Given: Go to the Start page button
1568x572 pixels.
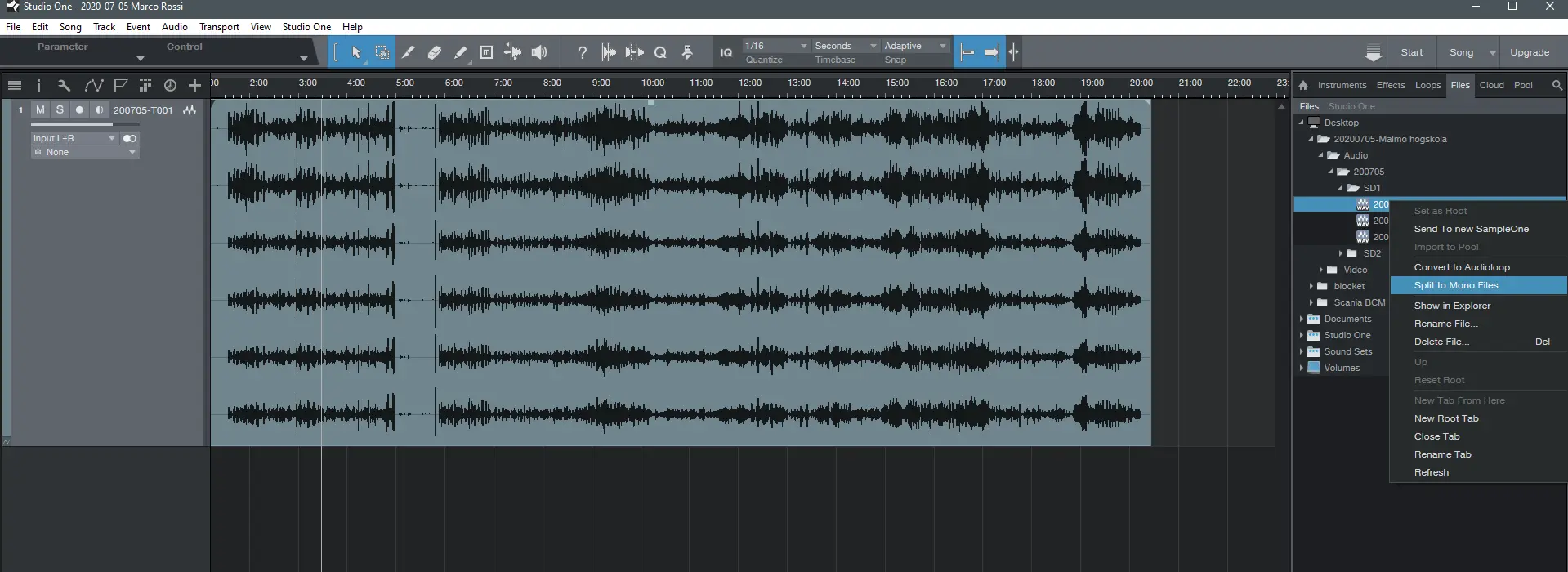Looking at the screenshot, I should [x=1411, y=52].
